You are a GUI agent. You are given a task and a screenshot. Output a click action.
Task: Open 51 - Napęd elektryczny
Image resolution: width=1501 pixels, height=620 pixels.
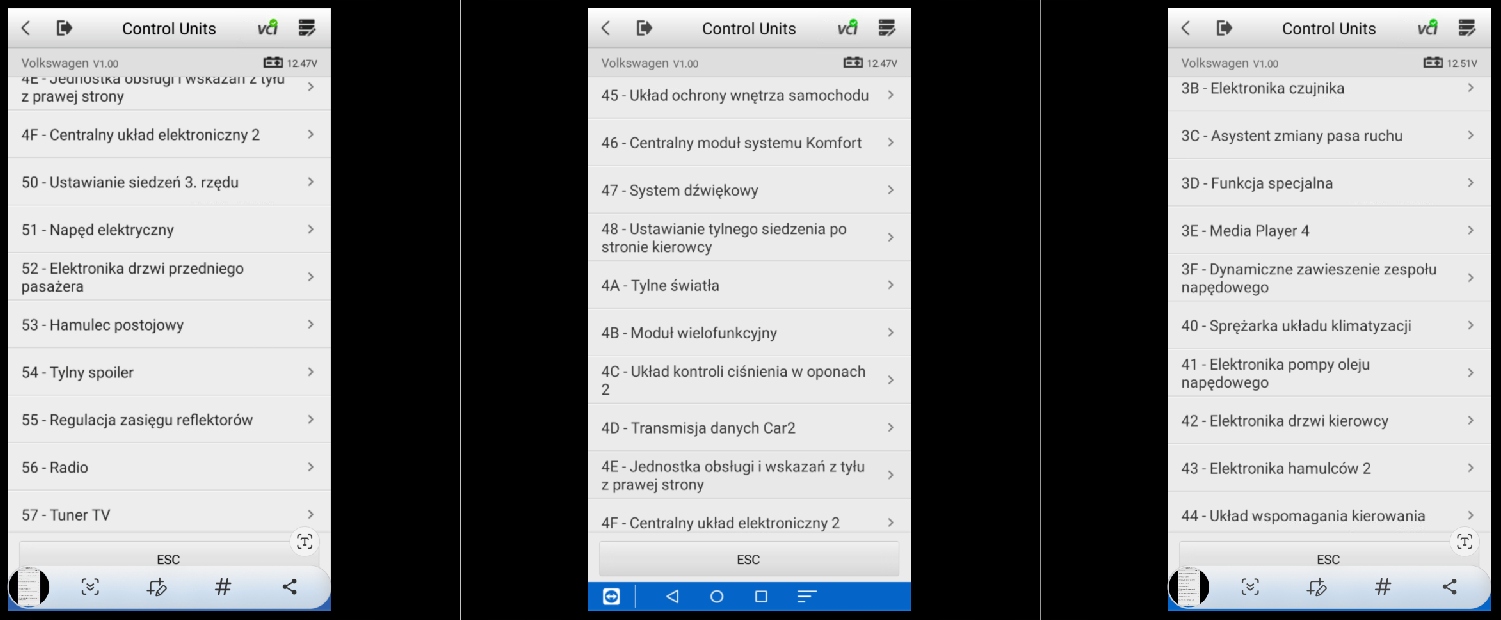[169, 229]
